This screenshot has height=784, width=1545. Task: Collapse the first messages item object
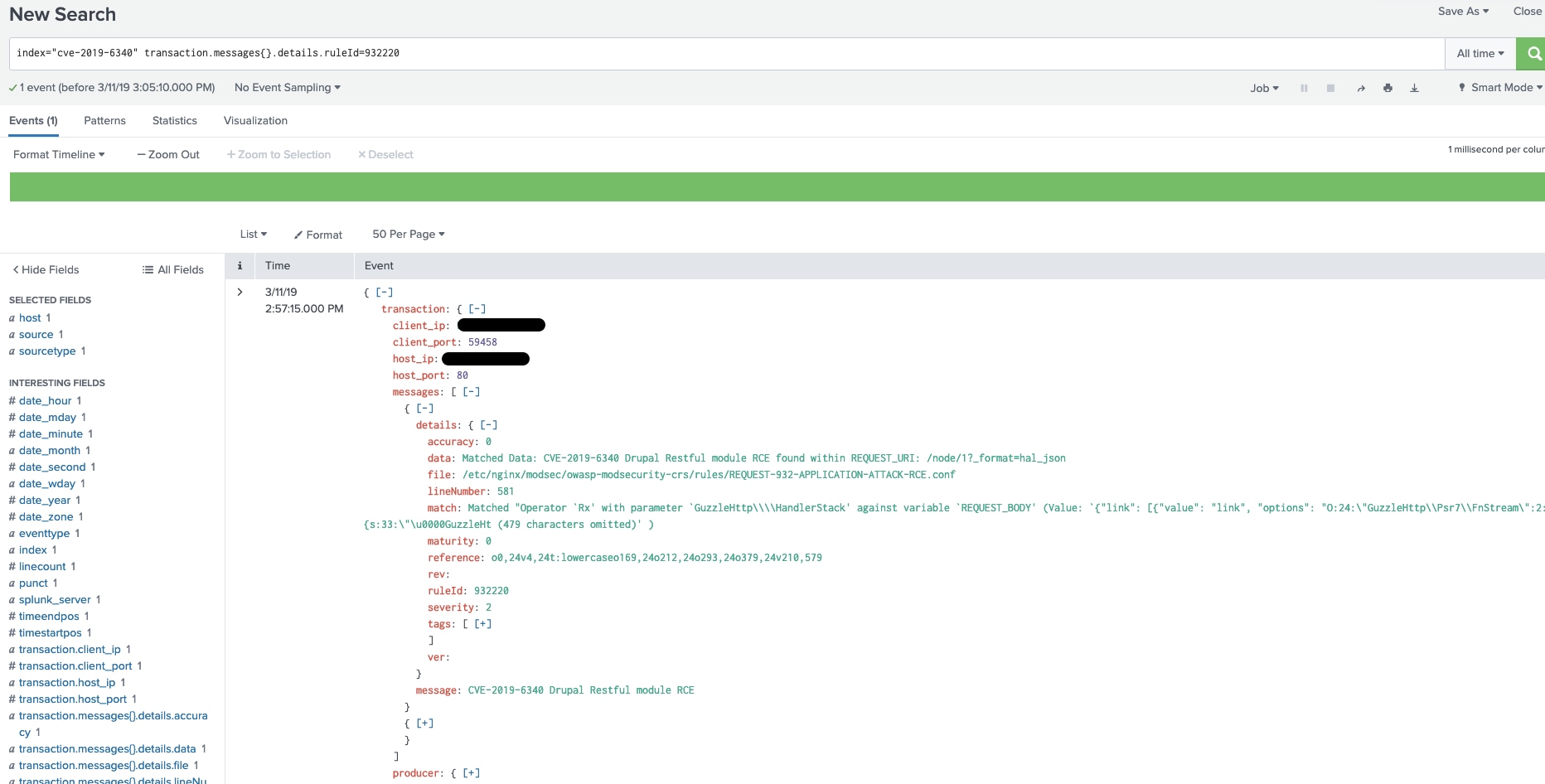(x=425, y=409)
